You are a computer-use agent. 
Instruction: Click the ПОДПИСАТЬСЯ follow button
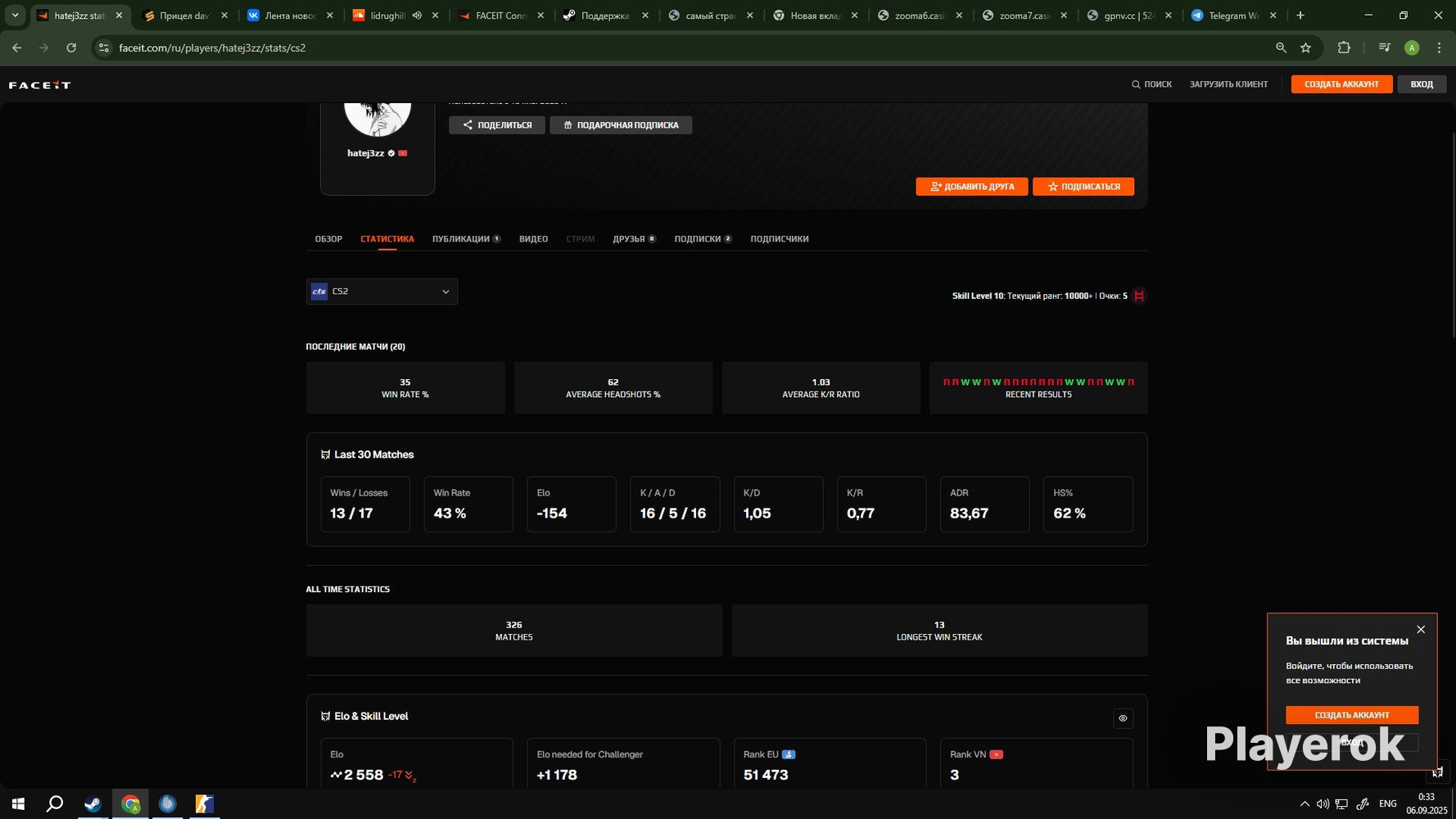coord(1083,187)
